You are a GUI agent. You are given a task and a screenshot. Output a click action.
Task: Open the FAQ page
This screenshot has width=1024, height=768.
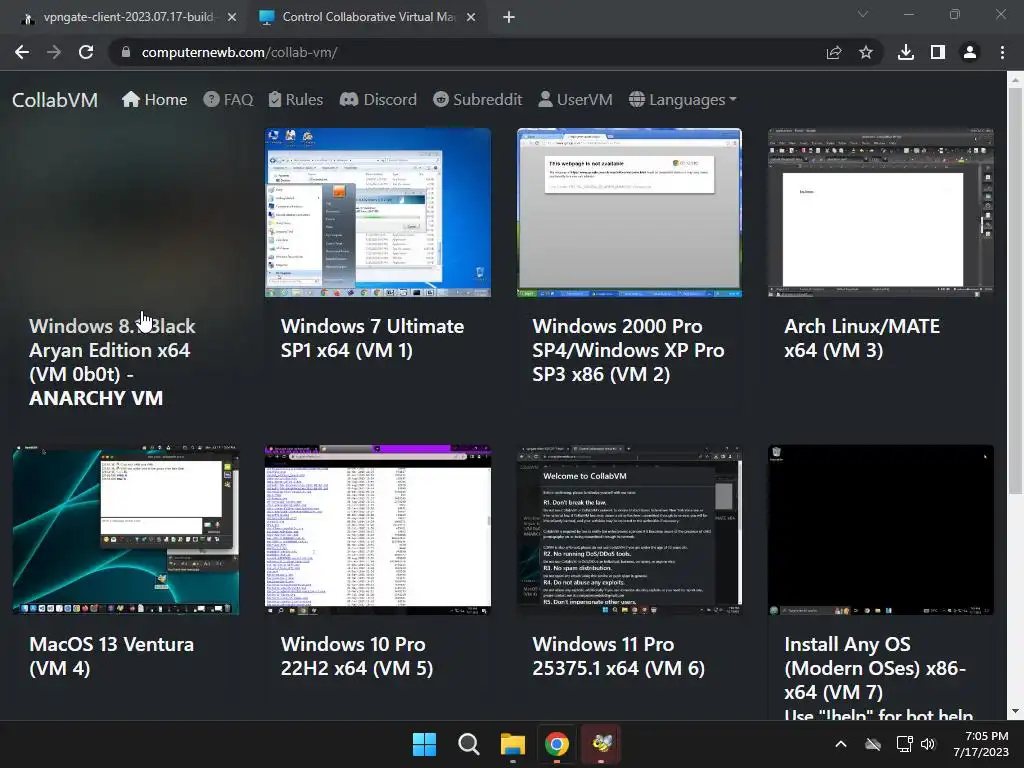click(x=228, y=99)
